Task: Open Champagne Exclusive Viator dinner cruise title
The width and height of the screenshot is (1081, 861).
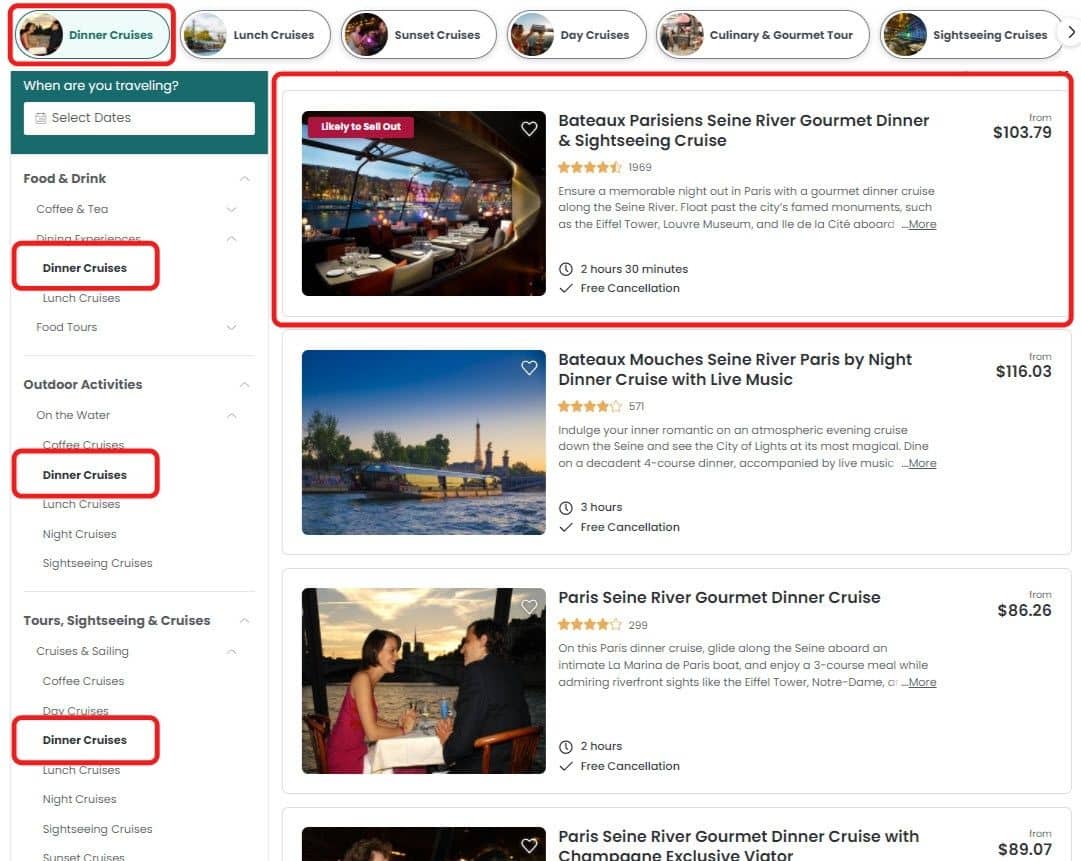Action: click(x=738, y=846)
